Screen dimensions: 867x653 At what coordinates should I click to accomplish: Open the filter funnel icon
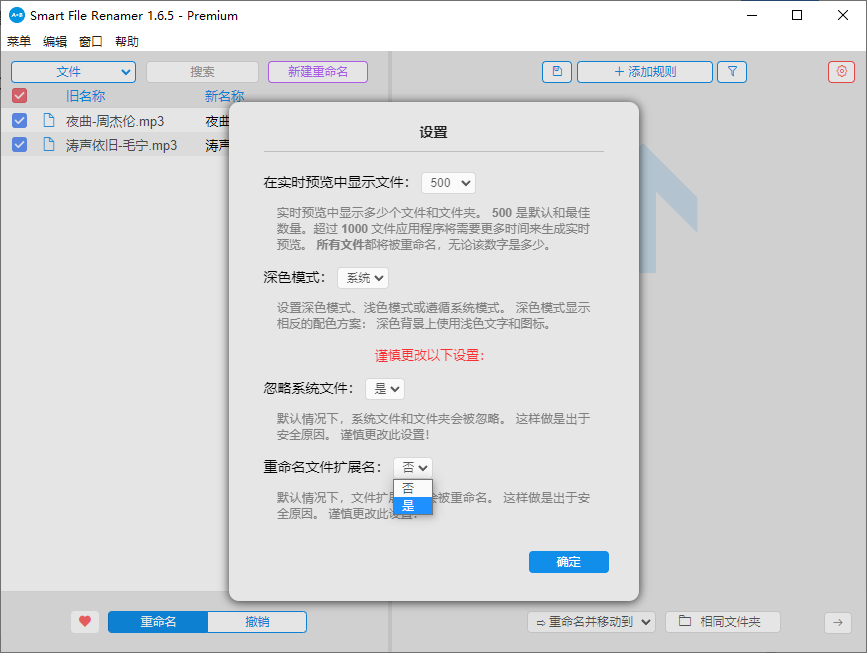pyautogui.click(x=731, y=72)
